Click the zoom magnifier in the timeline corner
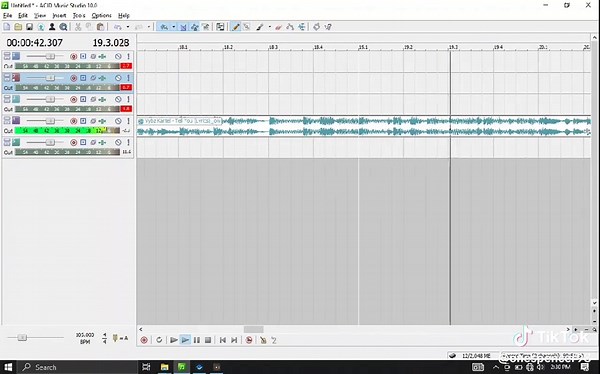600x374 pixels. [594, 329]
